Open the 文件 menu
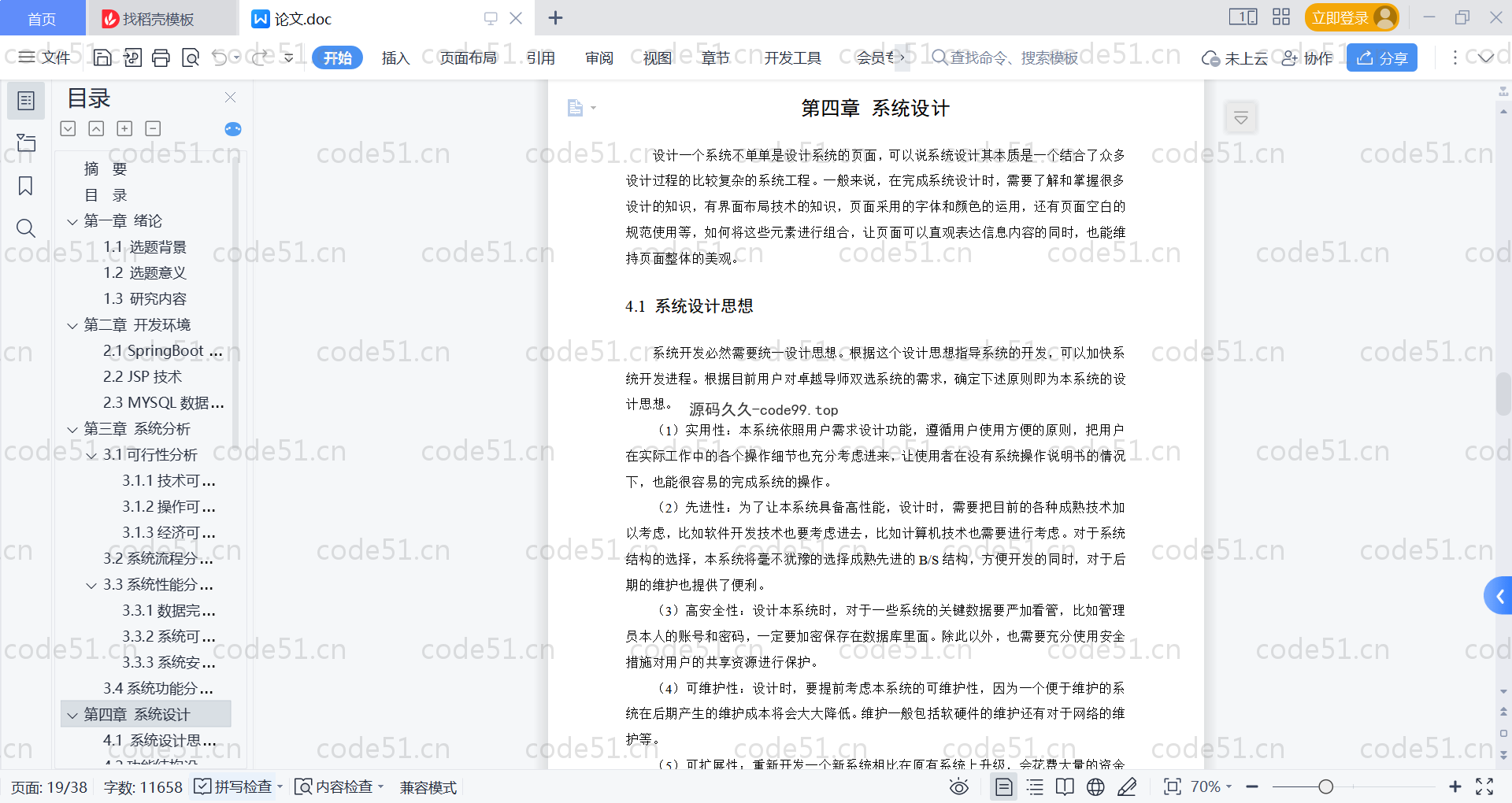Viewport: 1512px width, 803px height. [x=45, y=57]
